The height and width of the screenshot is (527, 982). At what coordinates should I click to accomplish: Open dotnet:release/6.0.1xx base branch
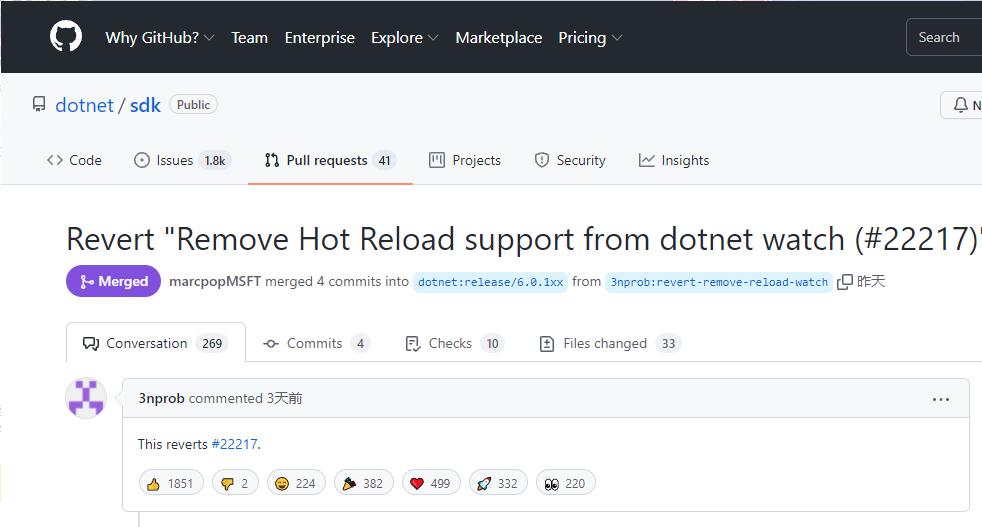[x=490, y=282]
